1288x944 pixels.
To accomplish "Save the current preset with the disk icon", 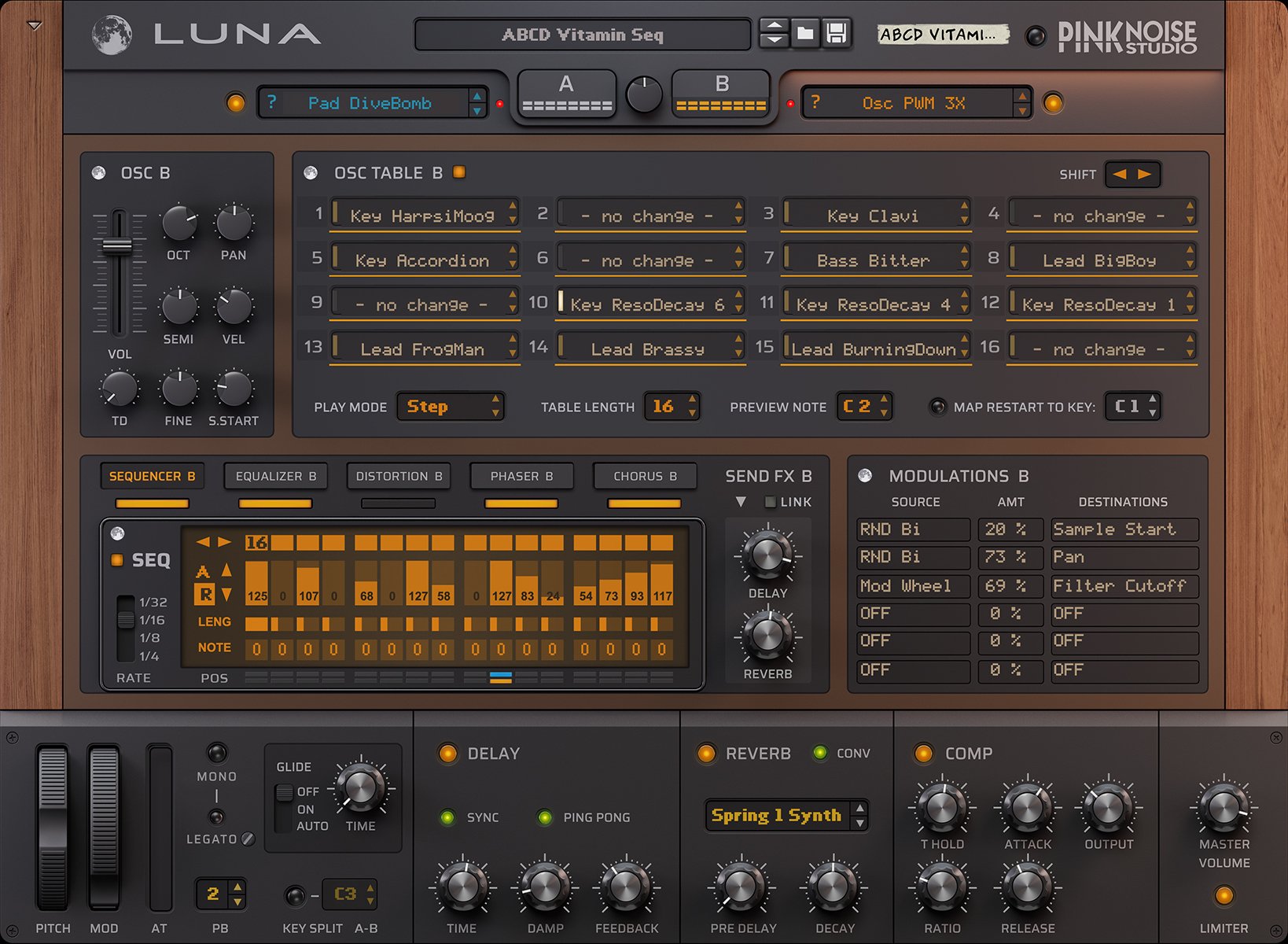I will click(838, 34).
